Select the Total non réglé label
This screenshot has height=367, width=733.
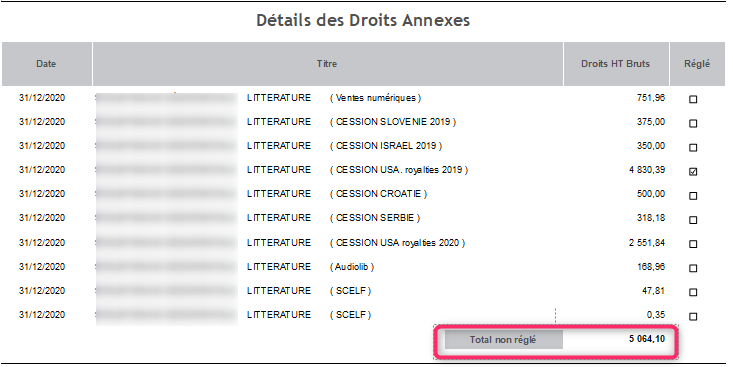click(503, 340)
